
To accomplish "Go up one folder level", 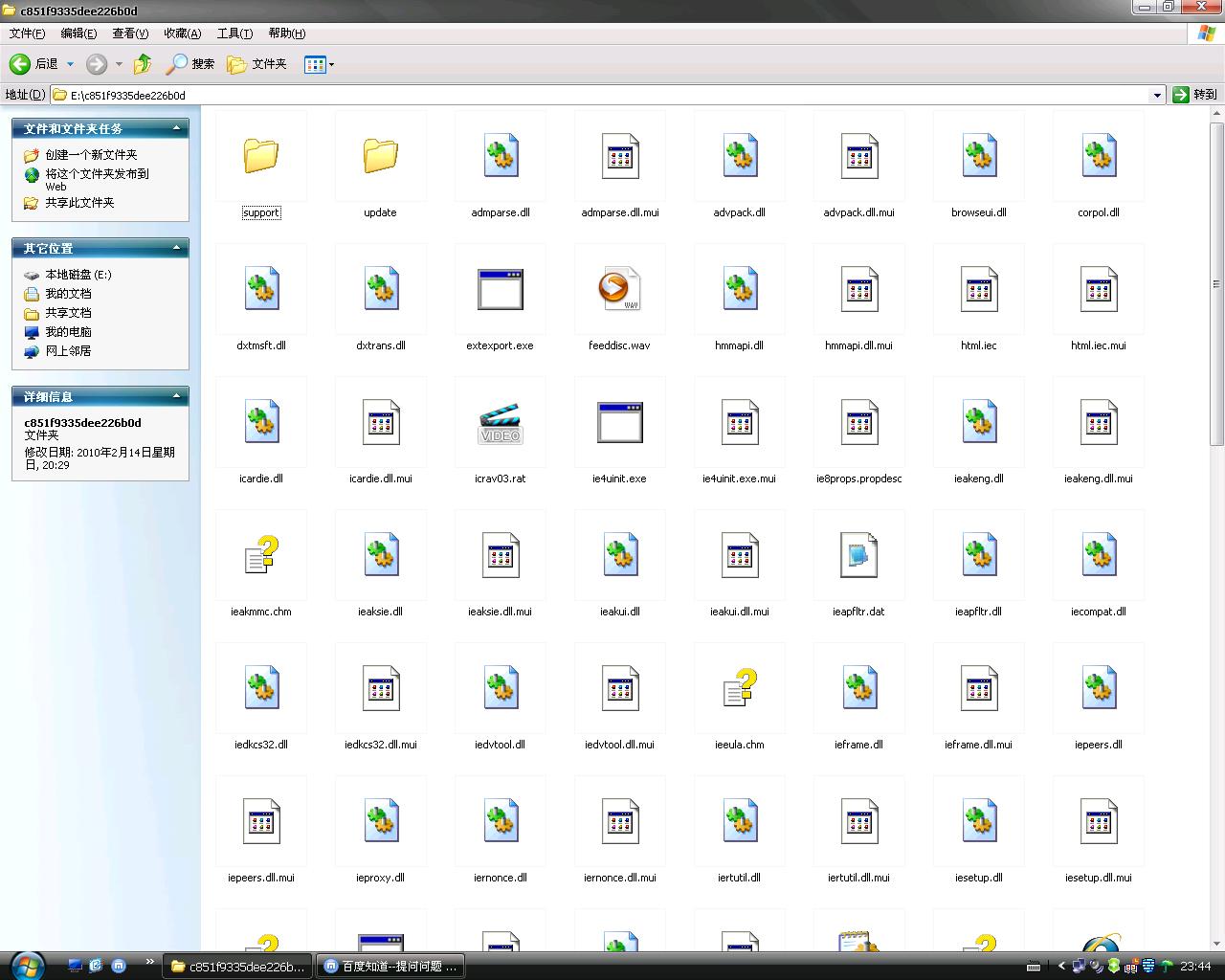I will click(143, 64).
